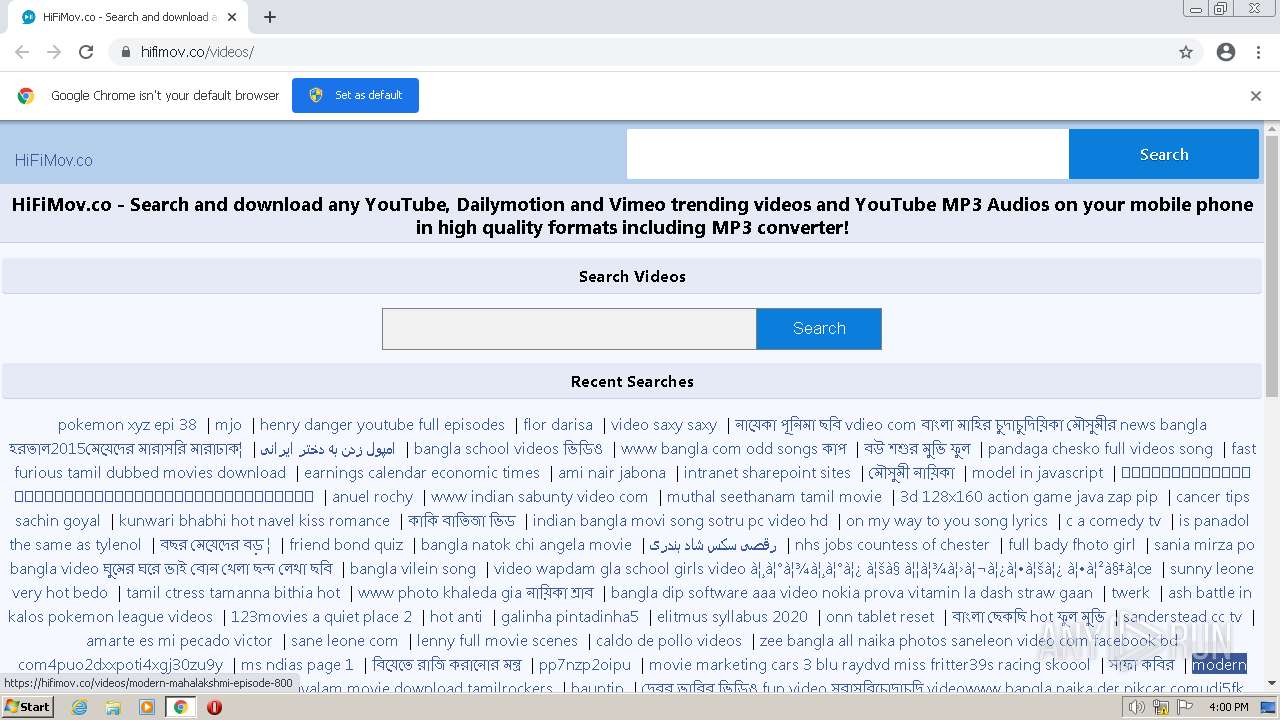
Task: Open 'nhs jobs countess of chester' link
Action: [x=892, y=545]
